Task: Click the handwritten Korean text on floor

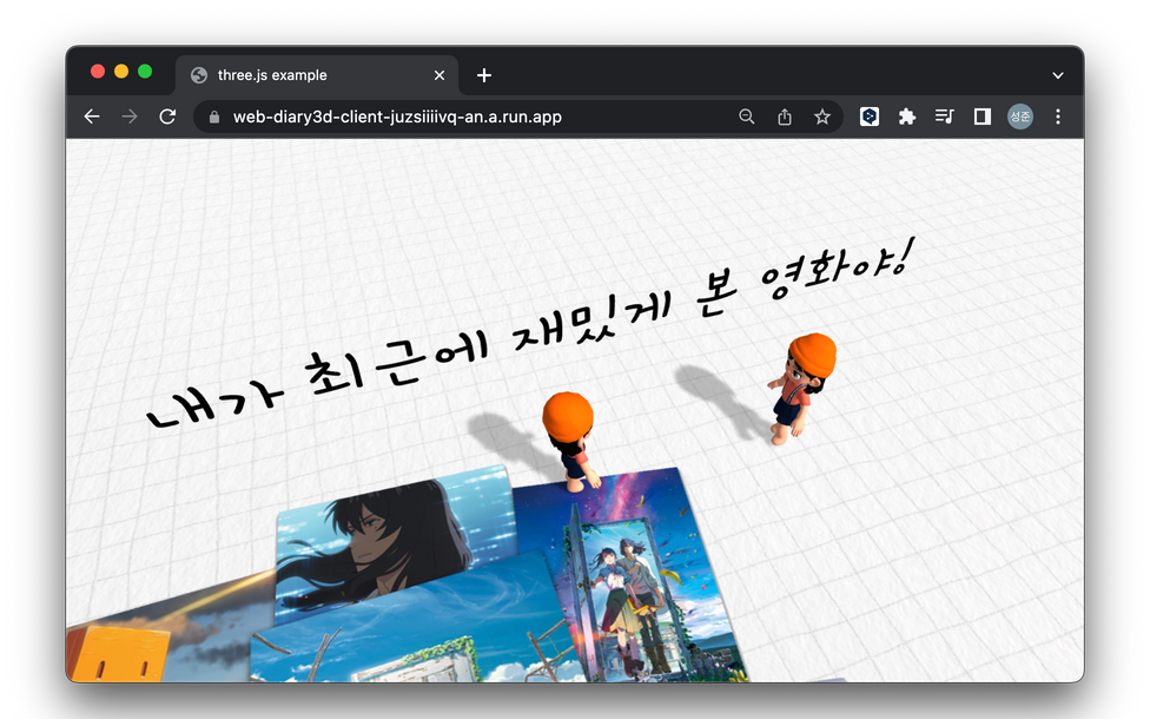Action: (530, 334)
